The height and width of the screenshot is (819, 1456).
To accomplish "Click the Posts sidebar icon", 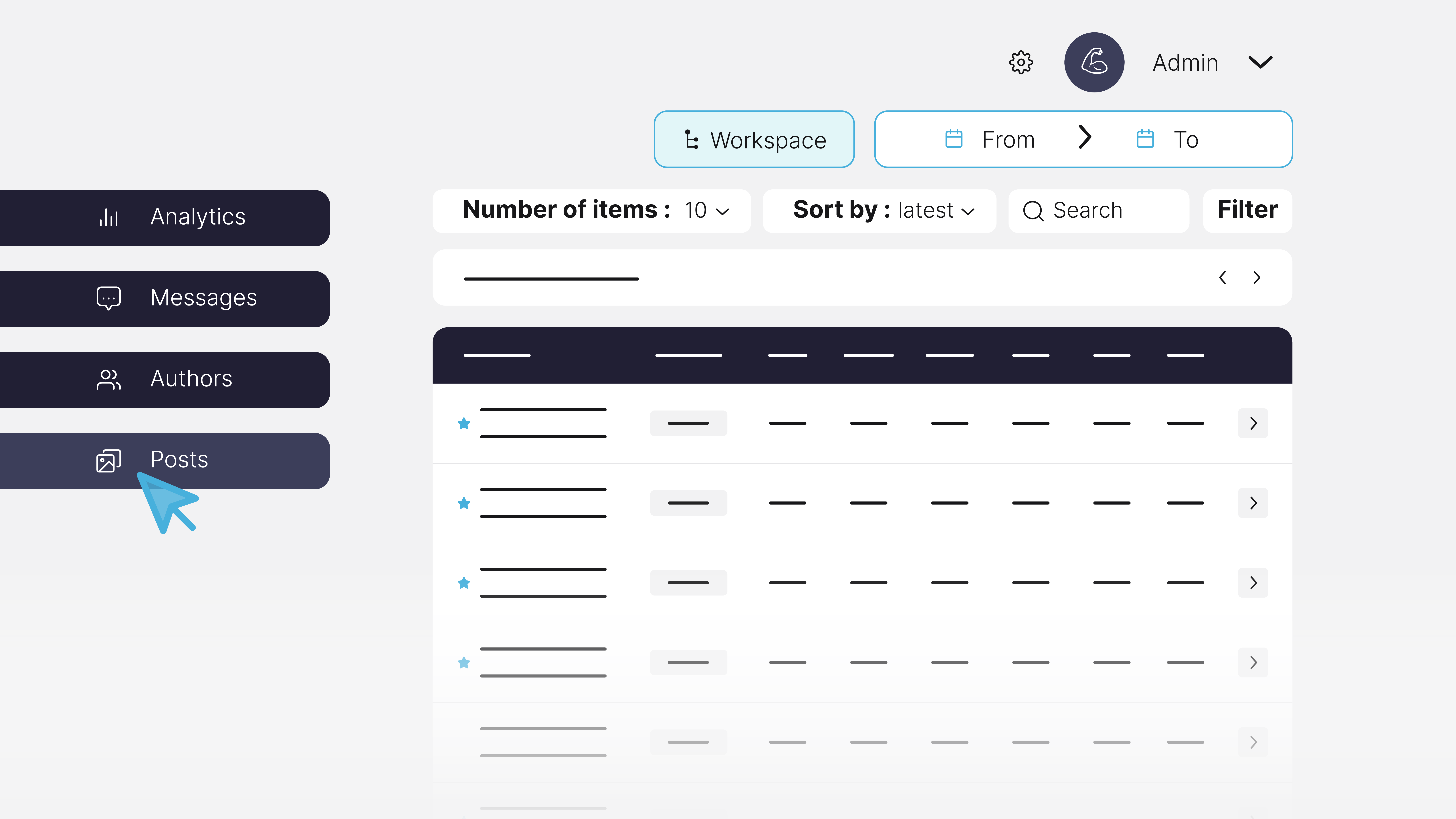I will pos(108,460).
